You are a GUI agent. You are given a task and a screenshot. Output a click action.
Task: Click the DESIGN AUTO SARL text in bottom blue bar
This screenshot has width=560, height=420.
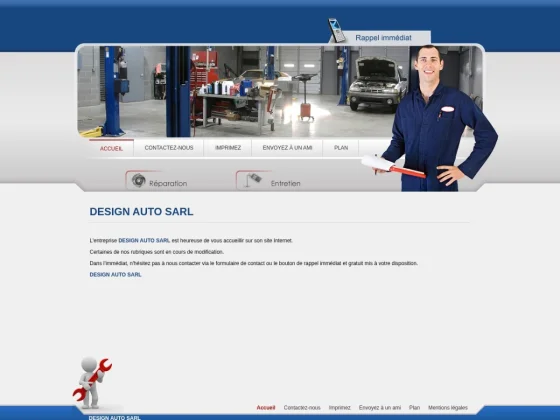115,418
